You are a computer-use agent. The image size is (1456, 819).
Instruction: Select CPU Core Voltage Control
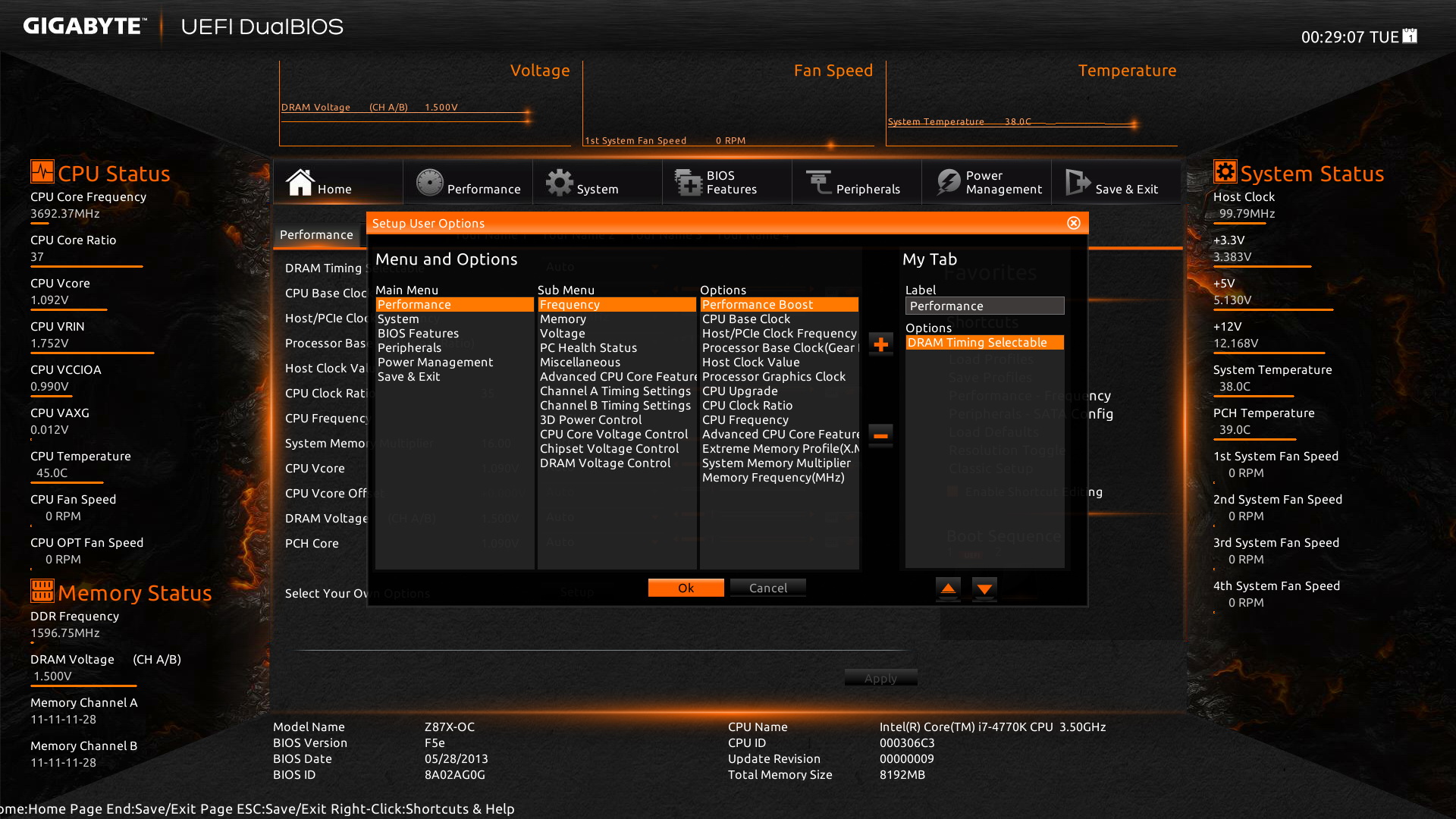coord(617,435)
